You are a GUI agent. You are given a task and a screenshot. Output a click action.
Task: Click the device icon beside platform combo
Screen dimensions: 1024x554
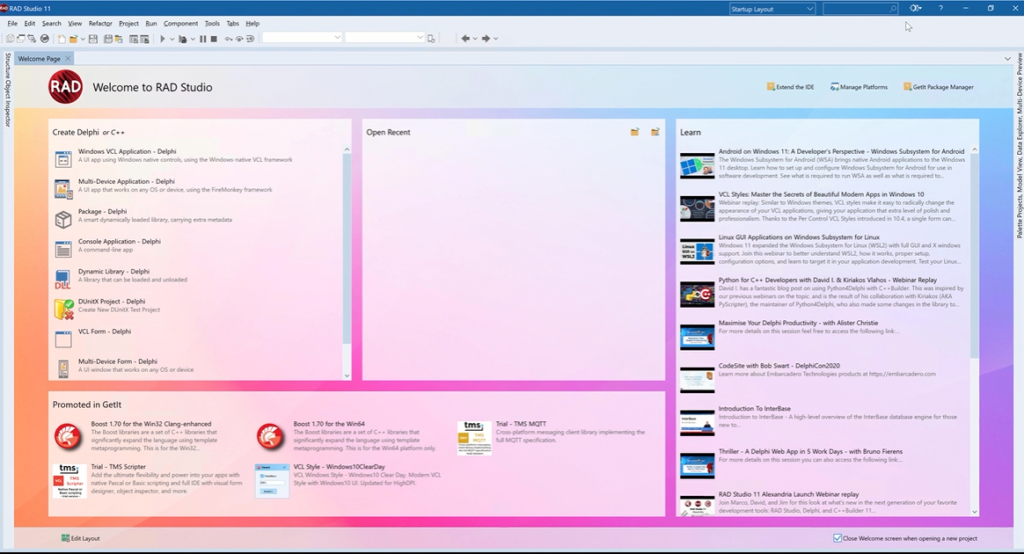(431, 39)
